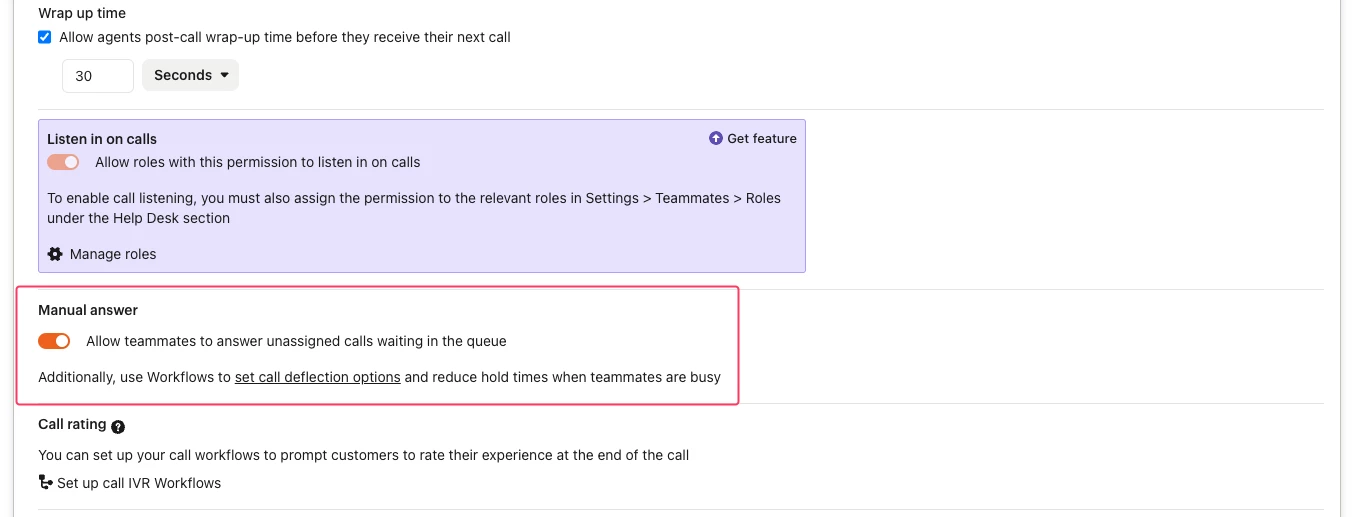Image resolution: width=1356 pixels, height=517 pixels.
Task: Click the IVR Workflows branch icon
Action: pos(45,483)
